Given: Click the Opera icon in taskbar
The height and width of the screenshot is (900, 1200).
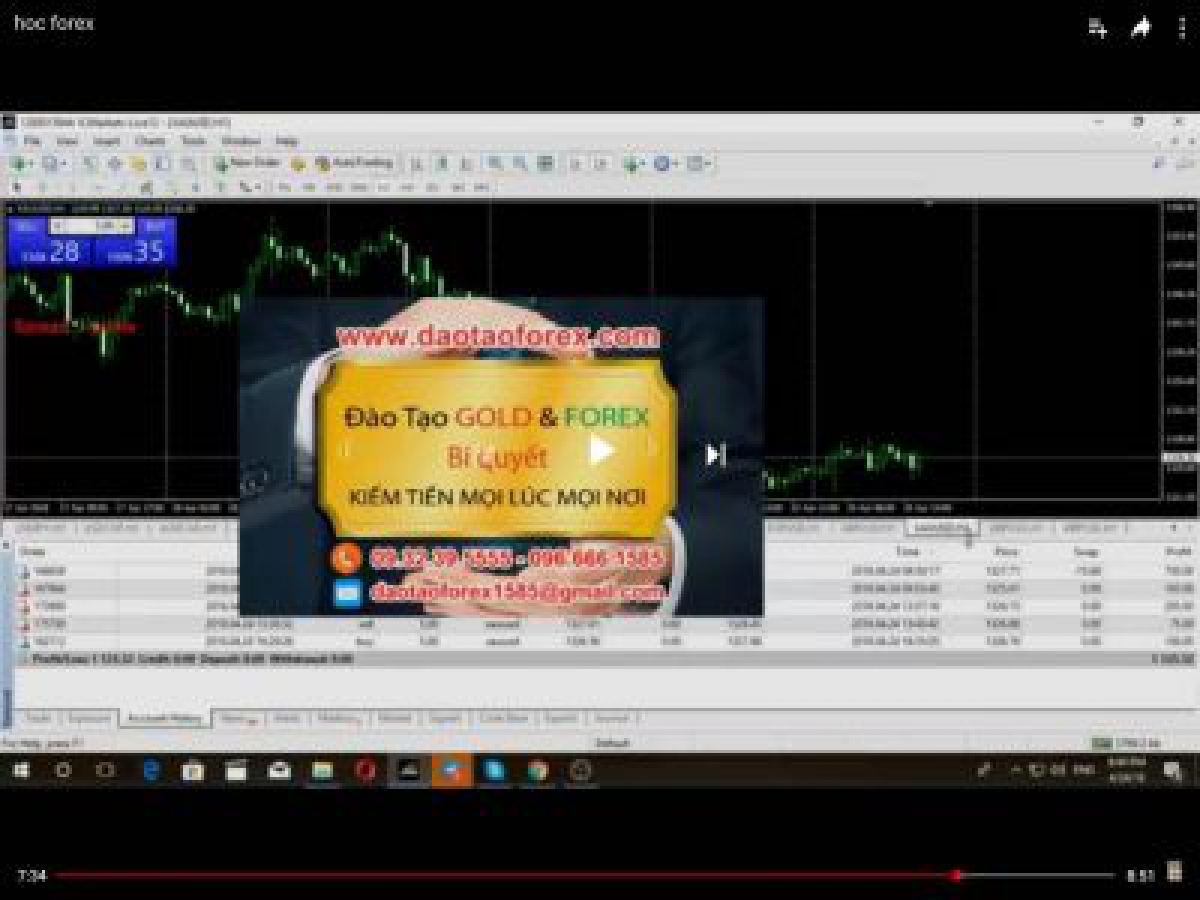Looking at the screenshot, I should [365, 770].
